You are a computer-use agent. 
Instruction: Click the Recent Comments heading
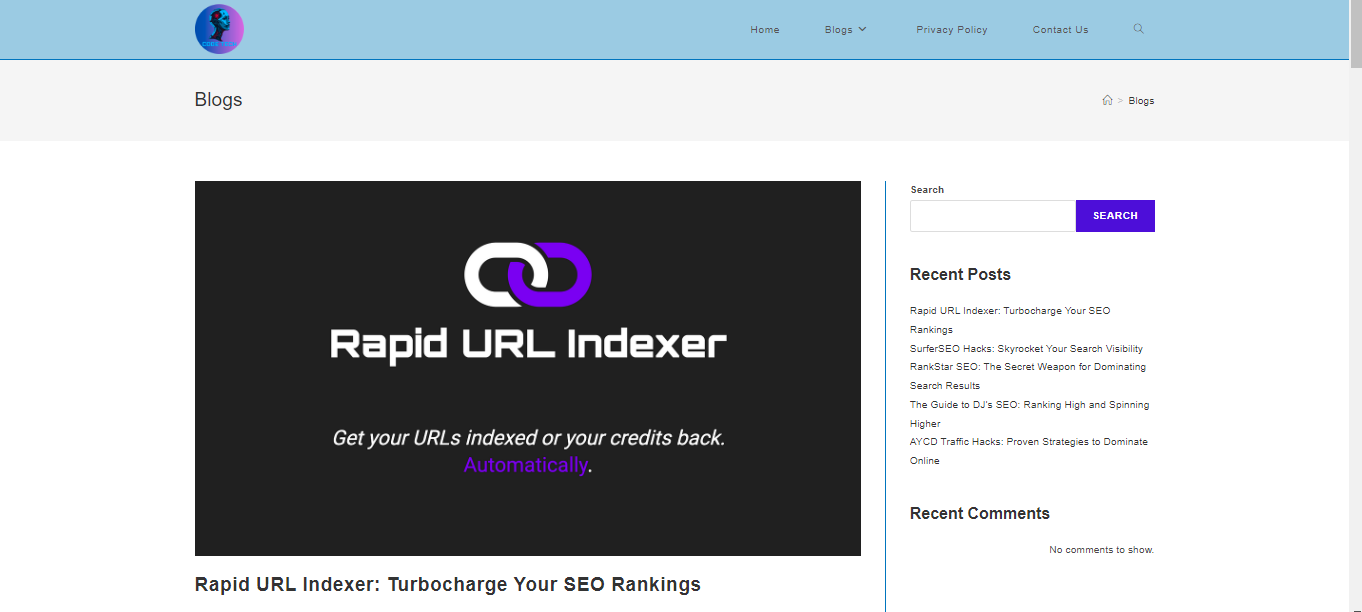980,514
